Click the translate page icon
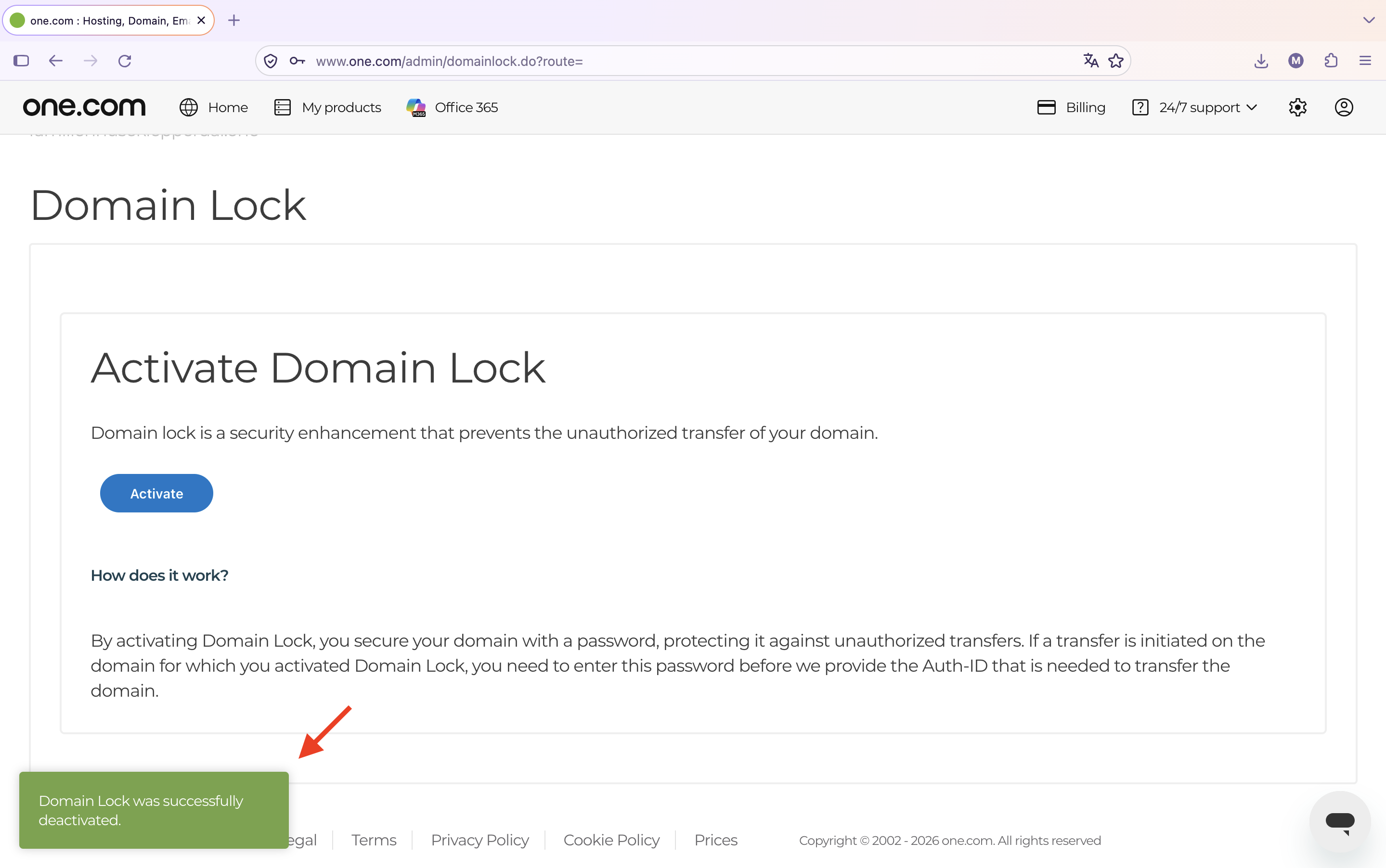This screenshot has width=1386, height=868. (1091, 61)
